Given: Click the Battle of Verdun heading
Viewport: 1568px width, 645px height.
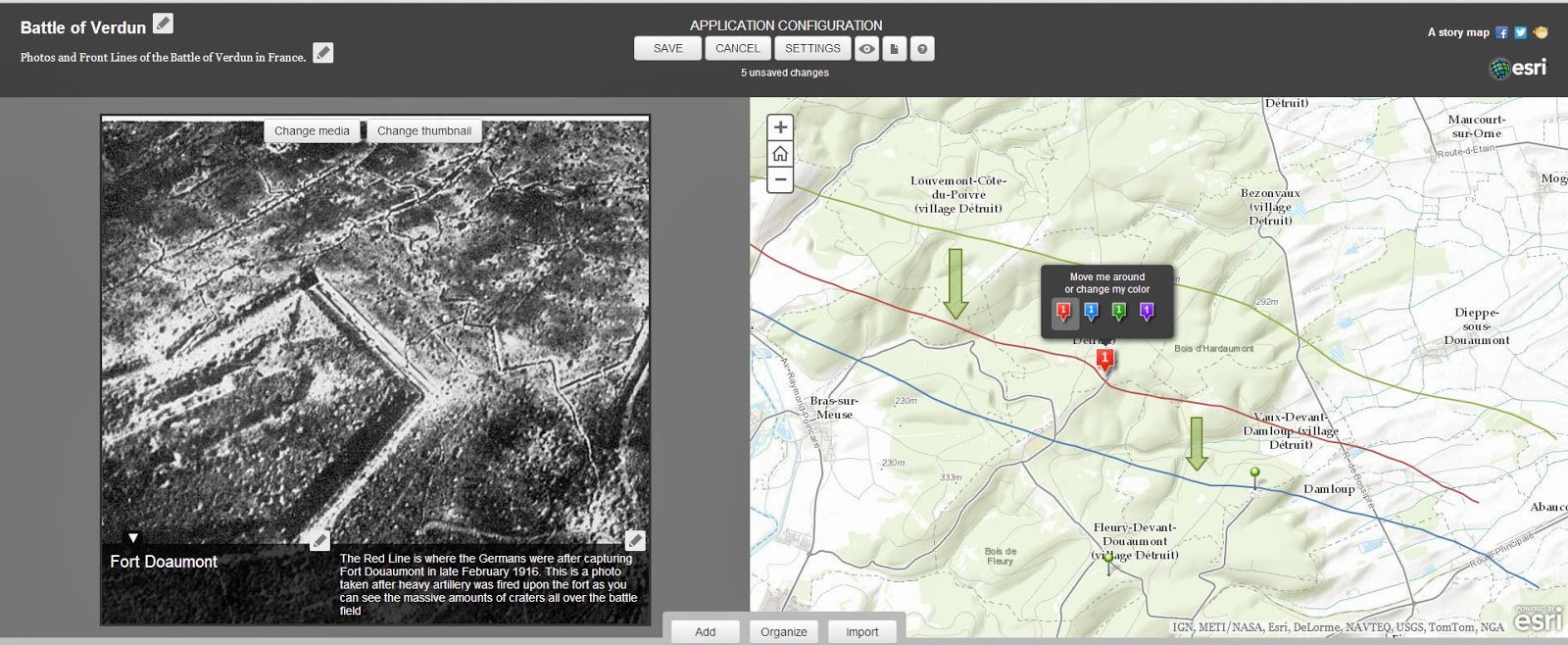Looking at the screenshot, I should pyautogui.click(x=83, y=27).
